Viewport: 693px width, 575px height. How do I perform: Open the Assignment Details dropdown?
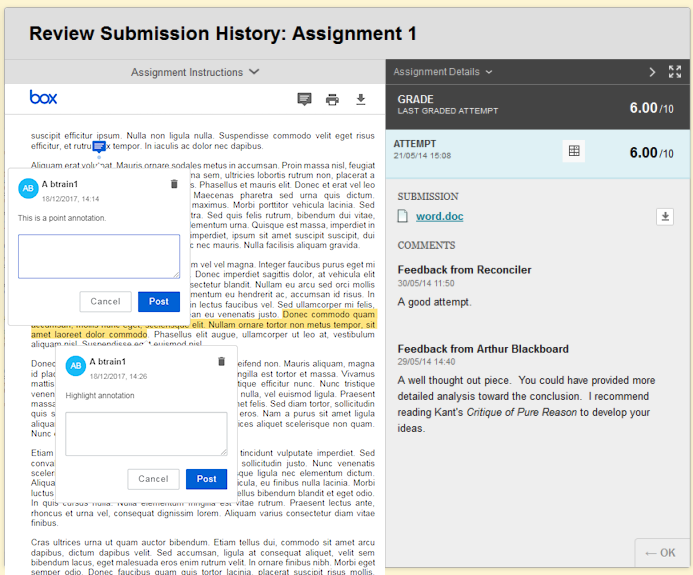pos(442,72)
